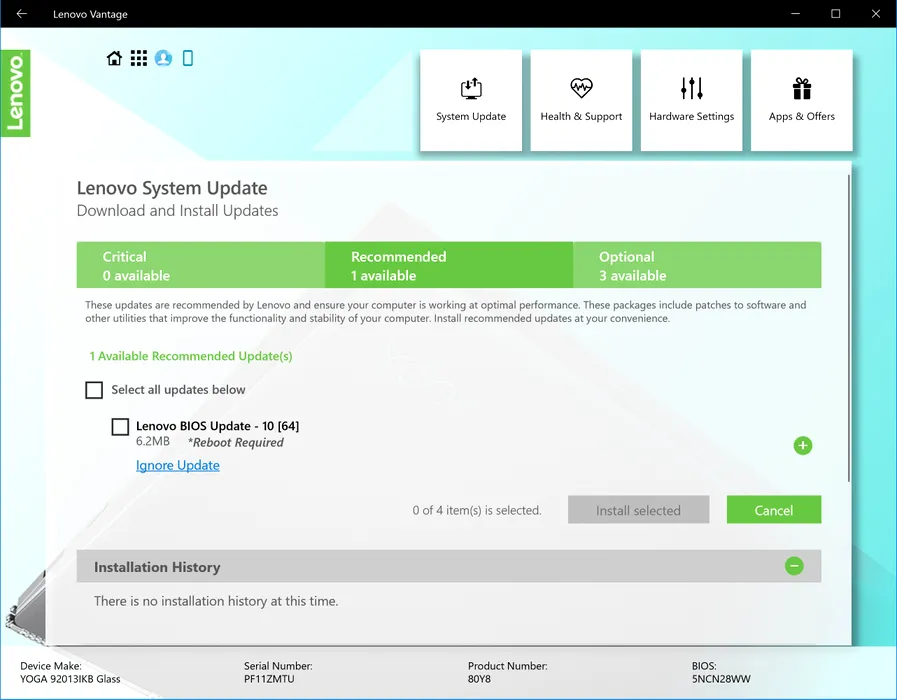Switch to the Recommended updates tab

(x=449, y=265)
